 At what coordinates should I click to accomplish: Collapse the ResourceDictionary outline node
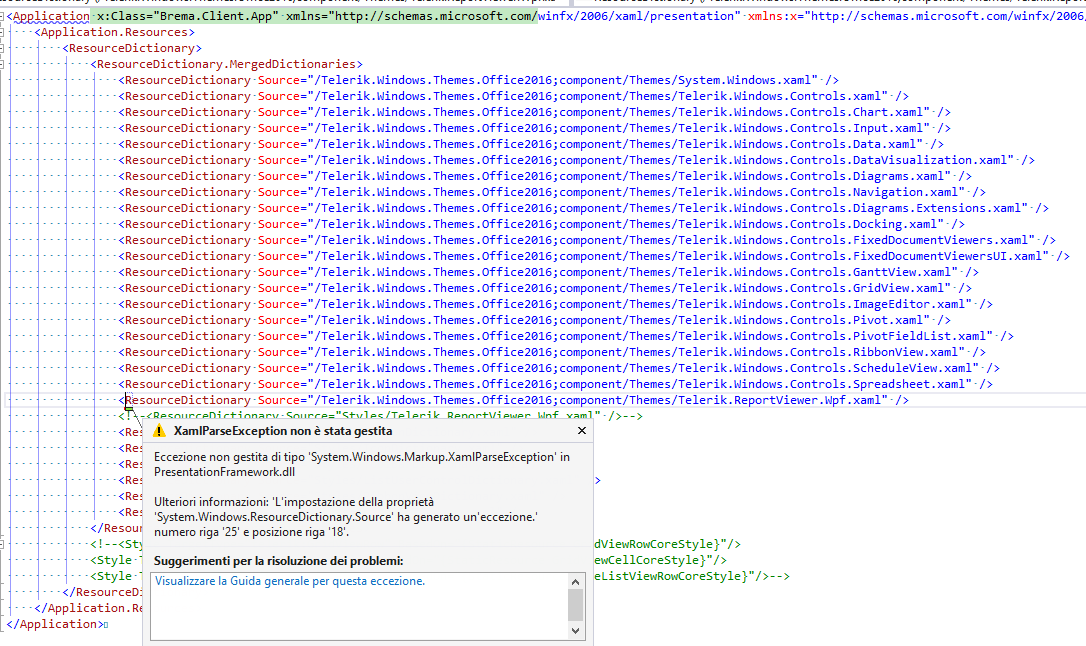click(x=2, y=48)
